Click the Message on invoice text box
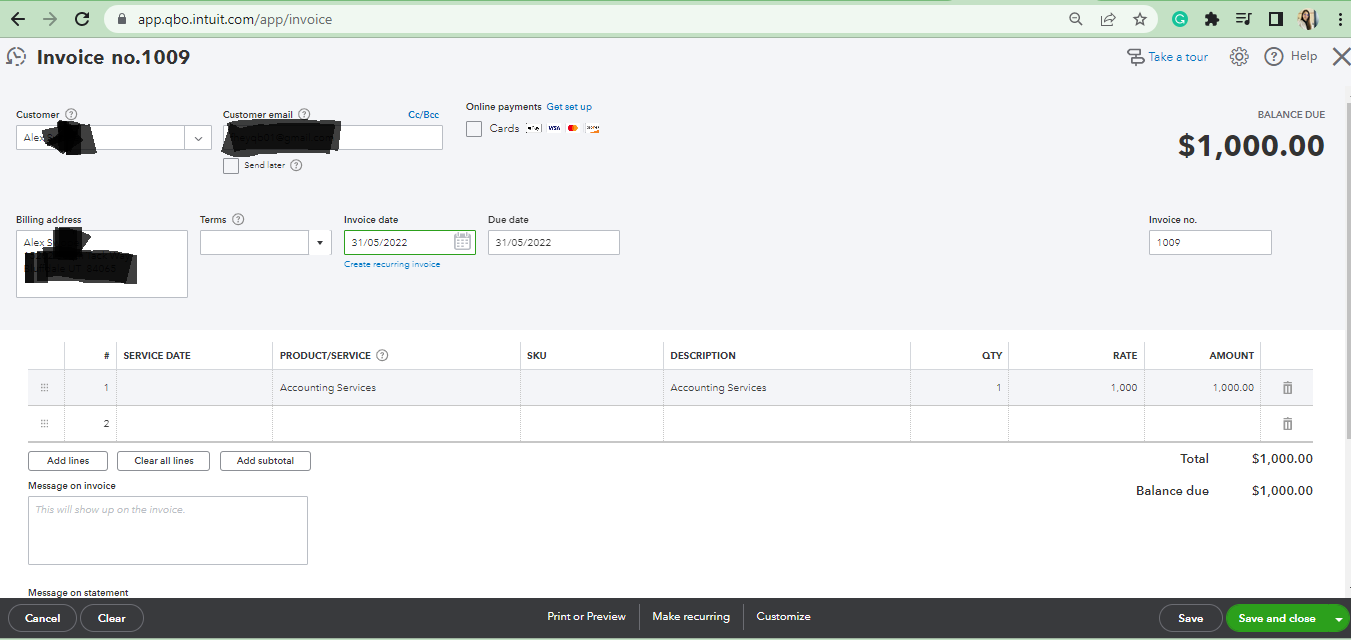This screenshot has height=640, width=1351. pyautogui.click(x=168, y=531)
